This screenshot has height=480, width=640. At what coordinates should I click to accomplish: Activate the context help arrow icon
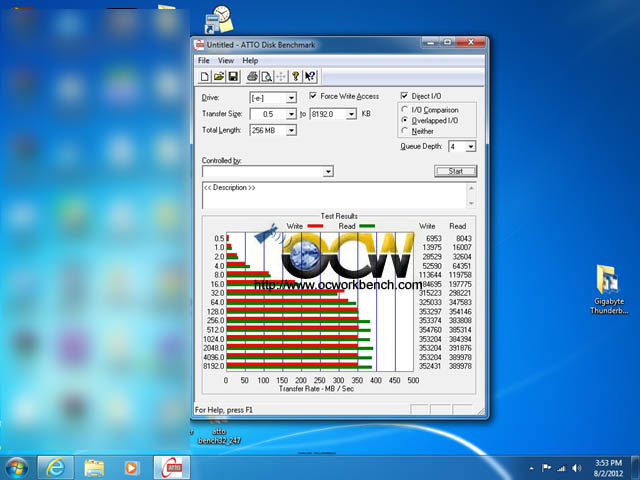310,76
